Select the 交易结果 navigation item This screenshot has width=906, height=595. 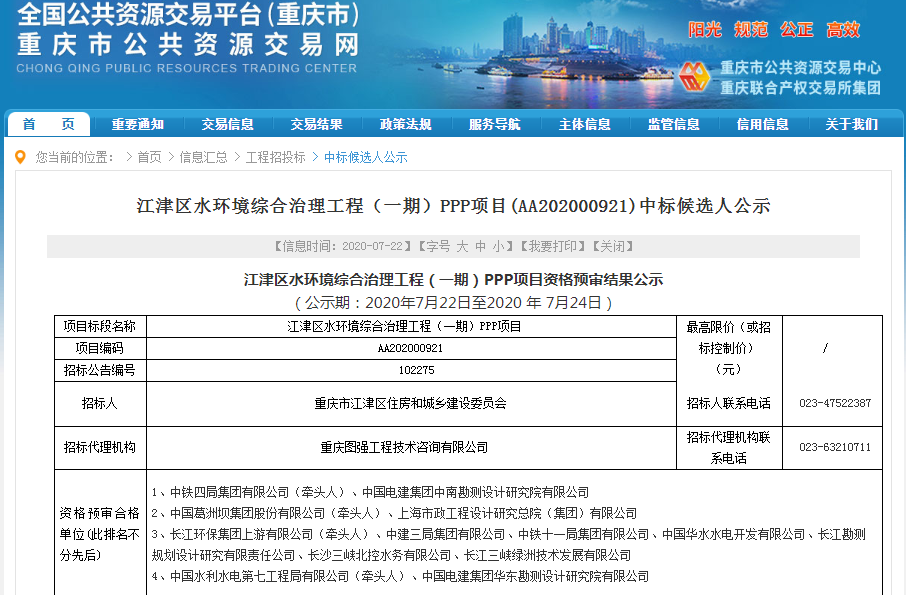pyautogui.click(x=316, y=125)
